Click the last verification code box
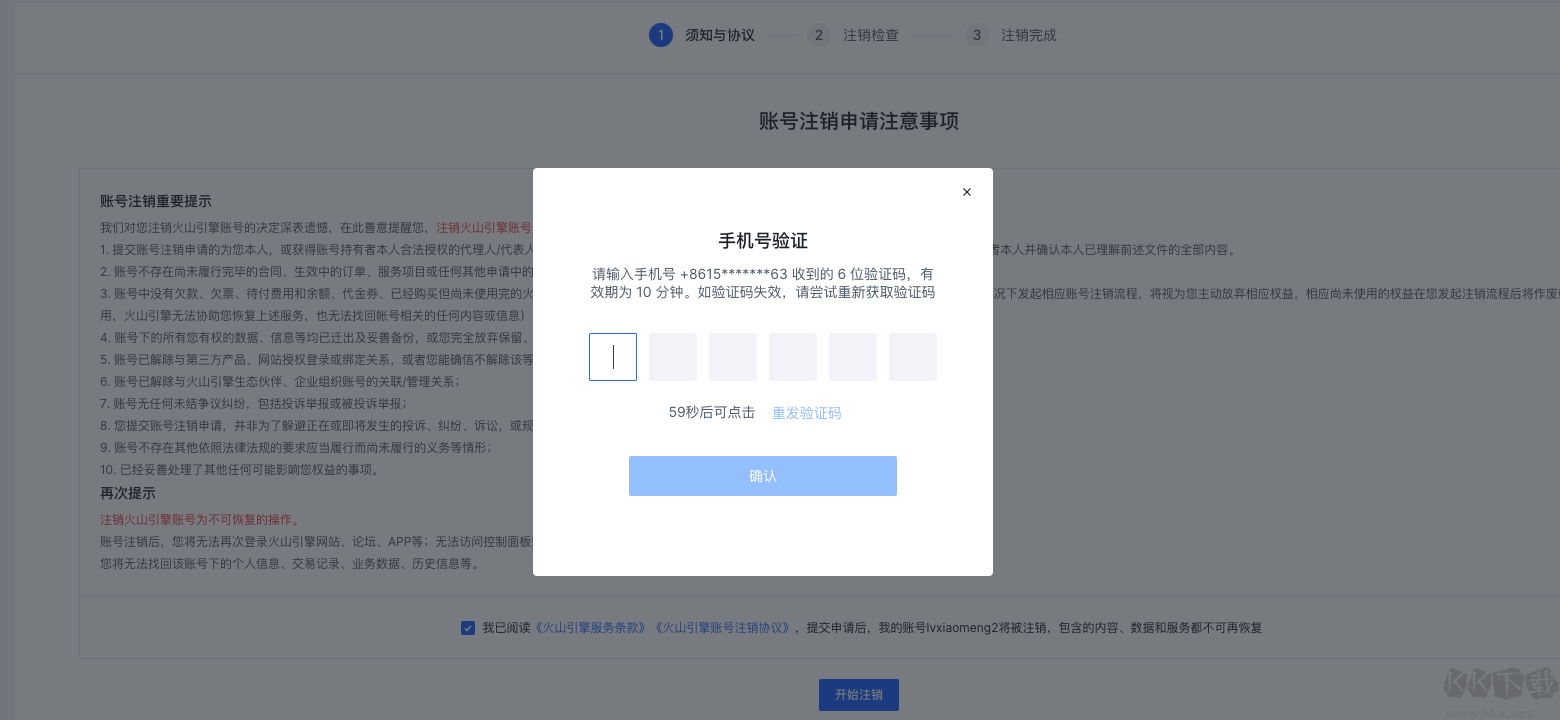Screen dimensions: 1560x720 (x=912, y=356)
